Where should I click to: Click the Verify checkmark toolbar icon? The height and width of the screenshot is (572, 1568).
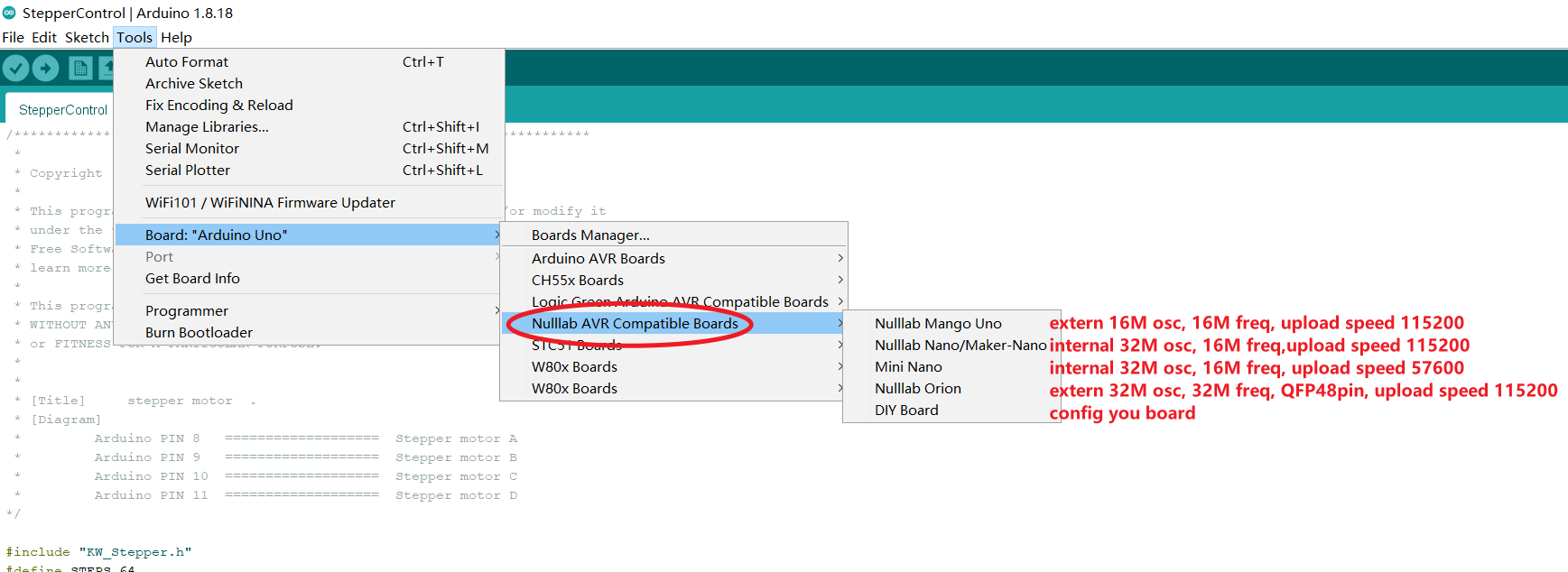(15, 68)
